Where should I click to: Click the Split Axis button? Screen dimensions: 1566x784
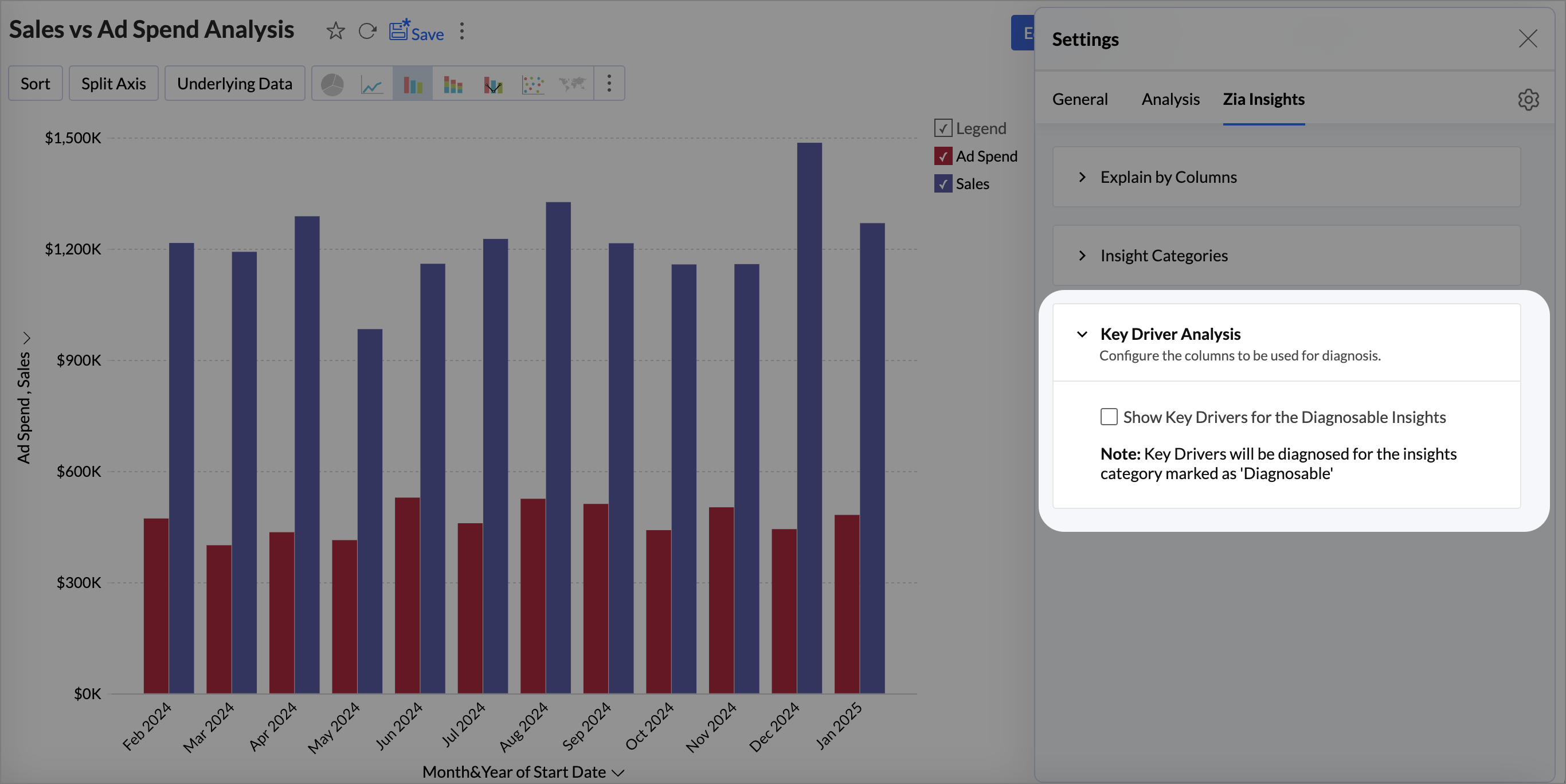click(113, 84)
